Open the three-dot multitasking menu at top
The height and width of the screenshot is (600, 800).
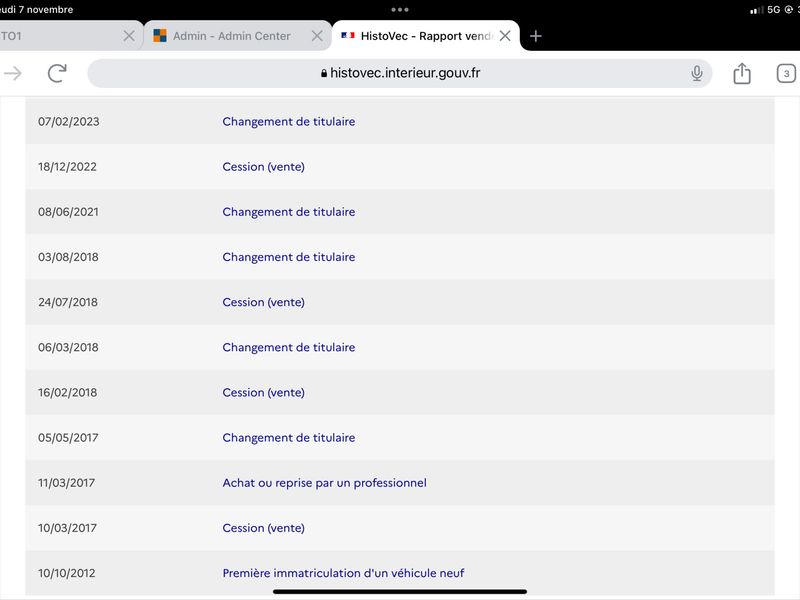click(399, 10)
